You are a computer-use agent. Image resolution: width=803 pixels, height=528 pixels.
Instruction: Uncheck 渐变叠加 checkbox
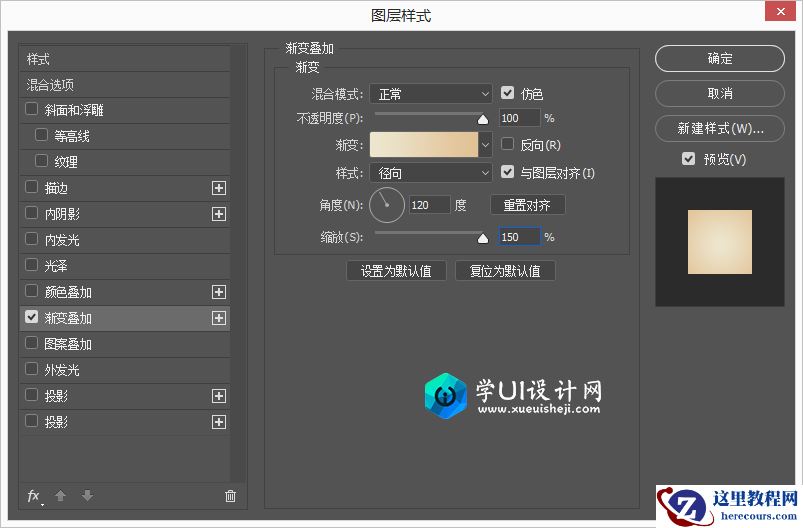(x=32, y=317)
